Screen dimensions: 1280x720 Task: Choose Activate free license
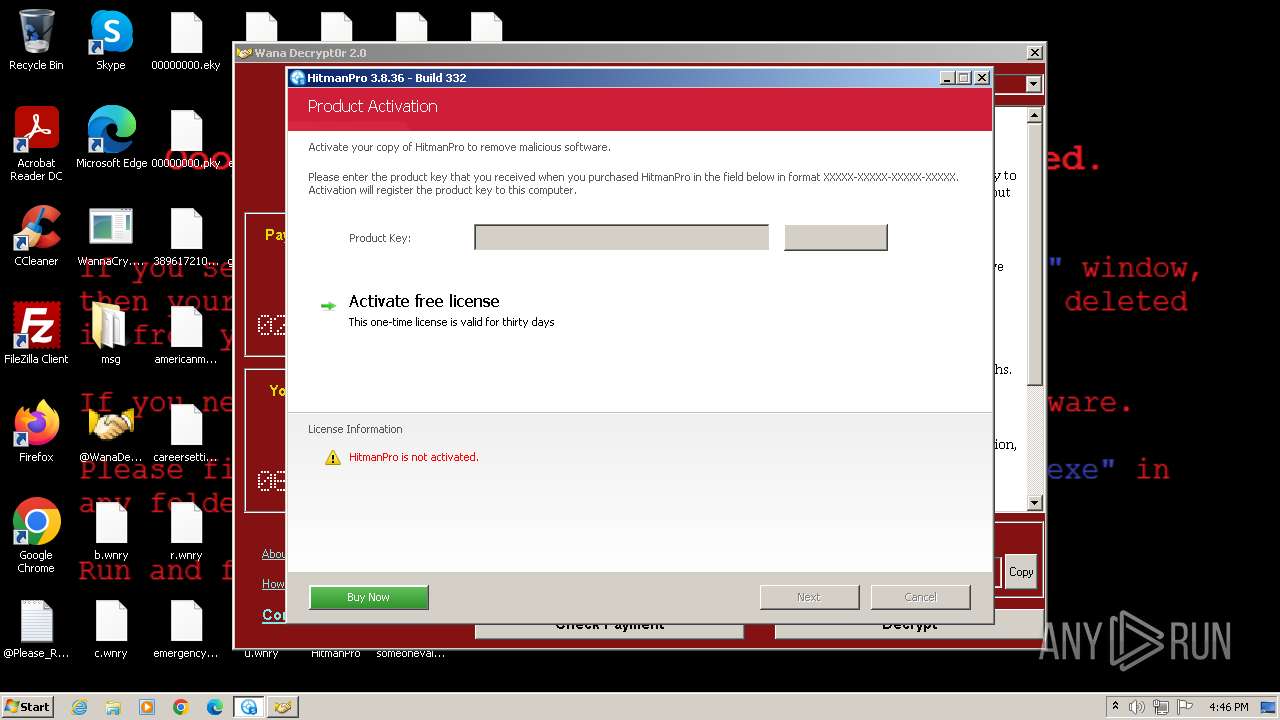424,301
